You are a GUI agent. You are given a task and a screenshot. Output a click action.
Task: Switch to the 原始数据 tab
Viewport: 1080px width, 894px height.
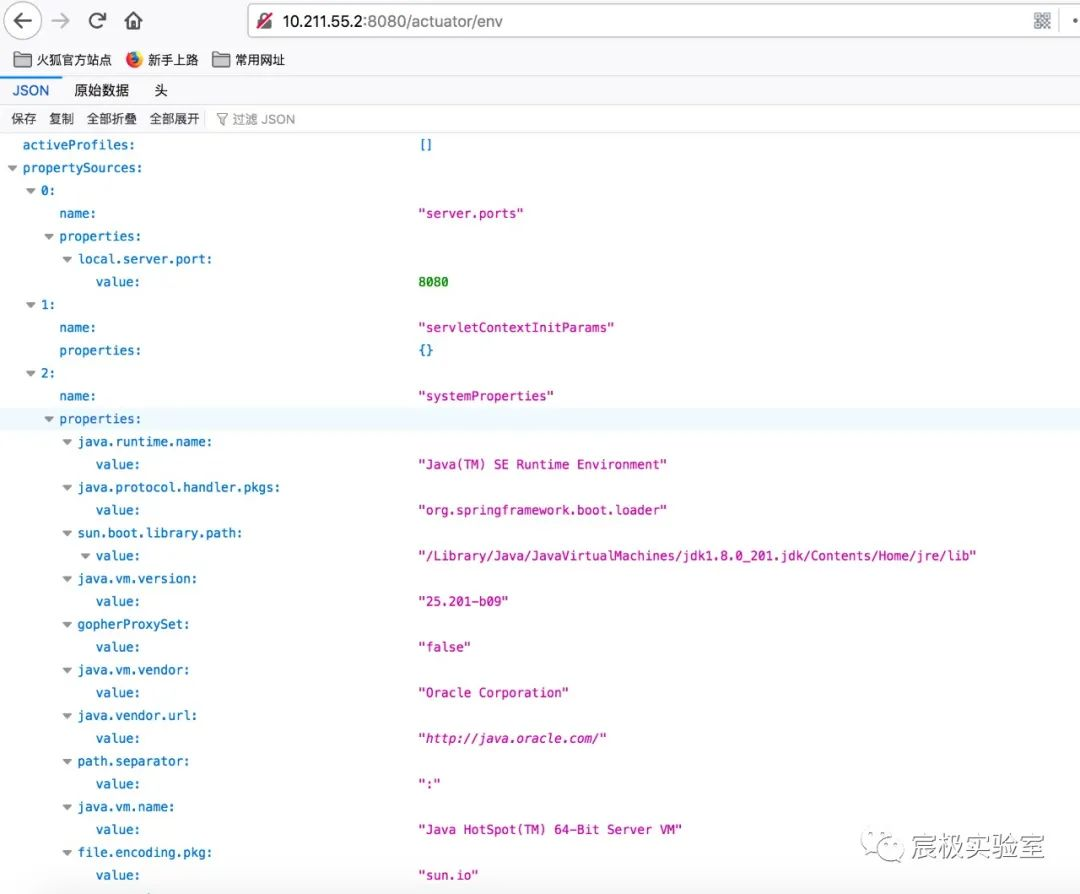(x=100, y=90)
